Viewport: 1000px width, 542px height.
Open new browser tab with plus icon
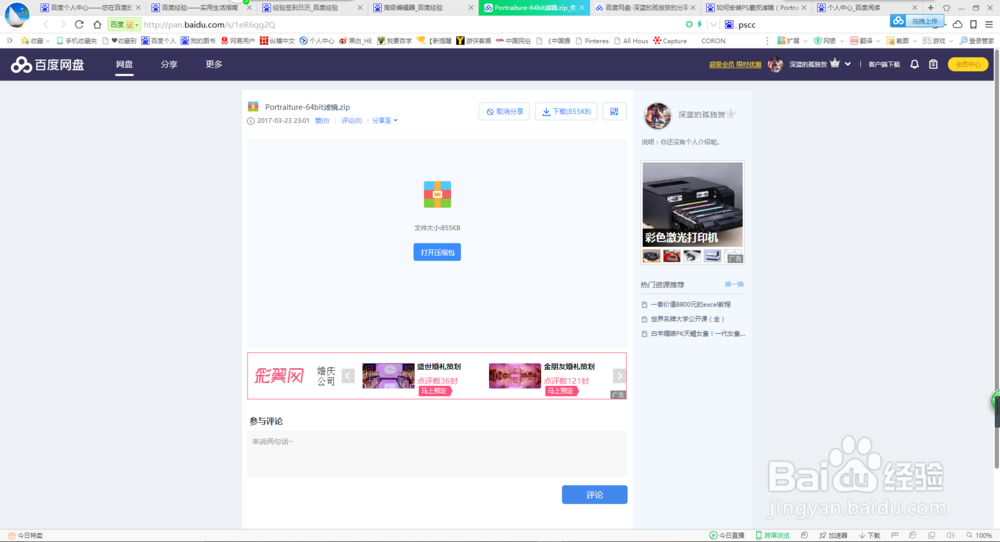click(930, 8)
